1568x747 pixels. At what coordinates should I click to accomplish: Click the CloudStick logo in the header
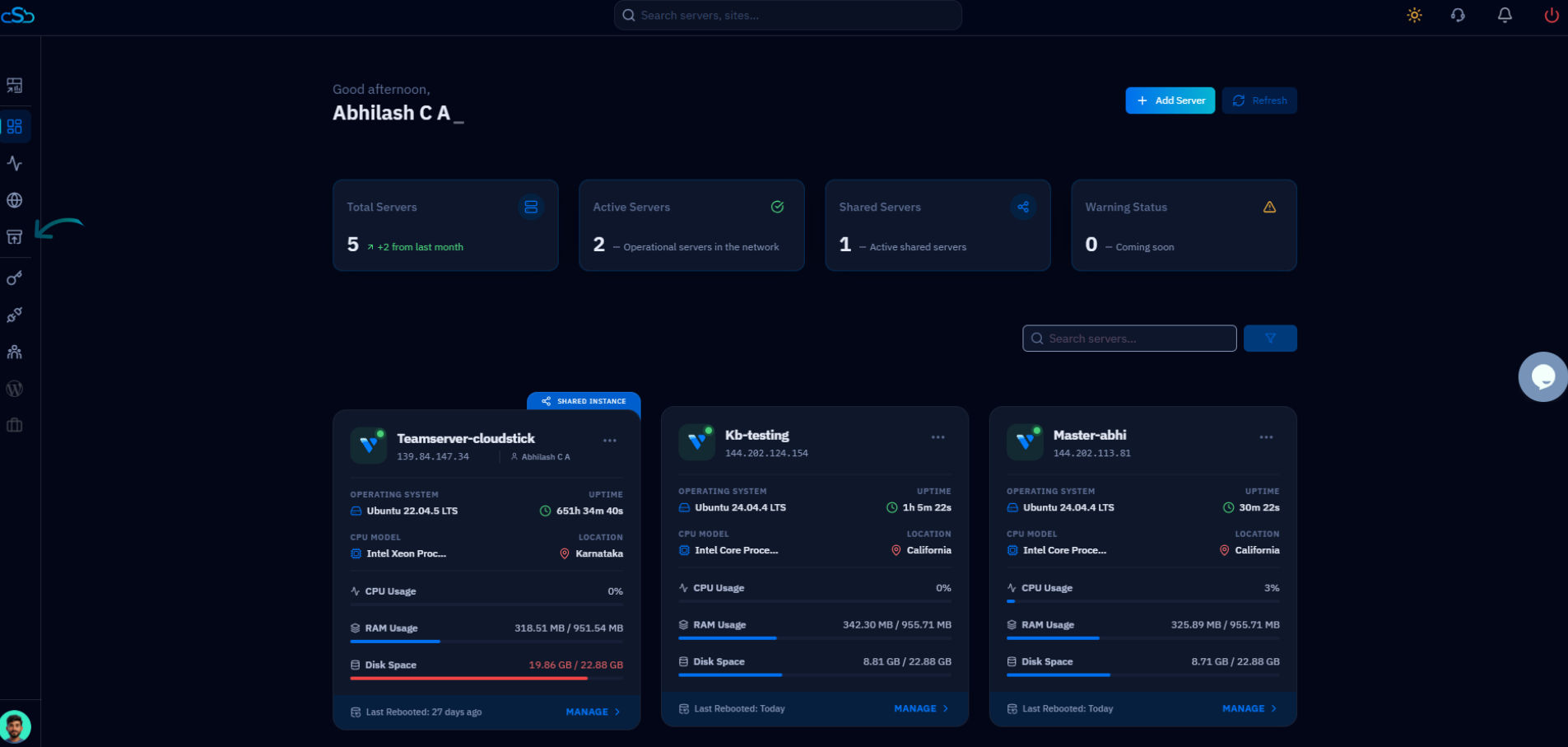17,15
